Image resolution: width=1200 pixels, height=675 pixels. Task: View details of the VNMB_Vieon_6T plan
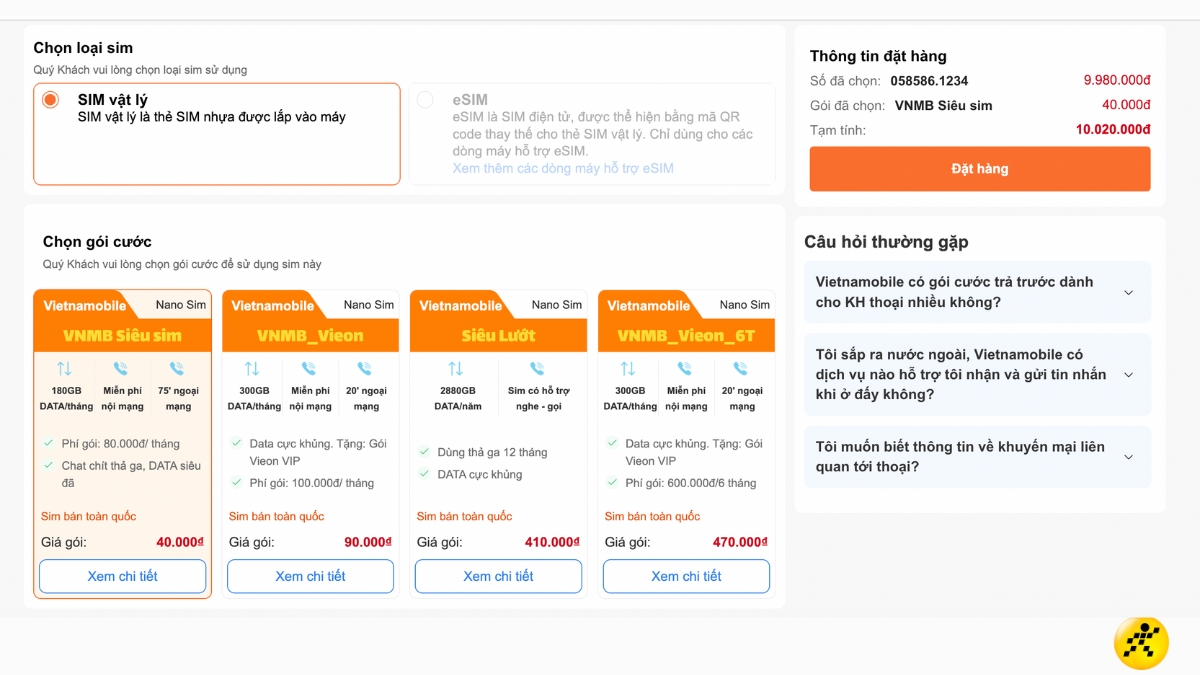686,576
